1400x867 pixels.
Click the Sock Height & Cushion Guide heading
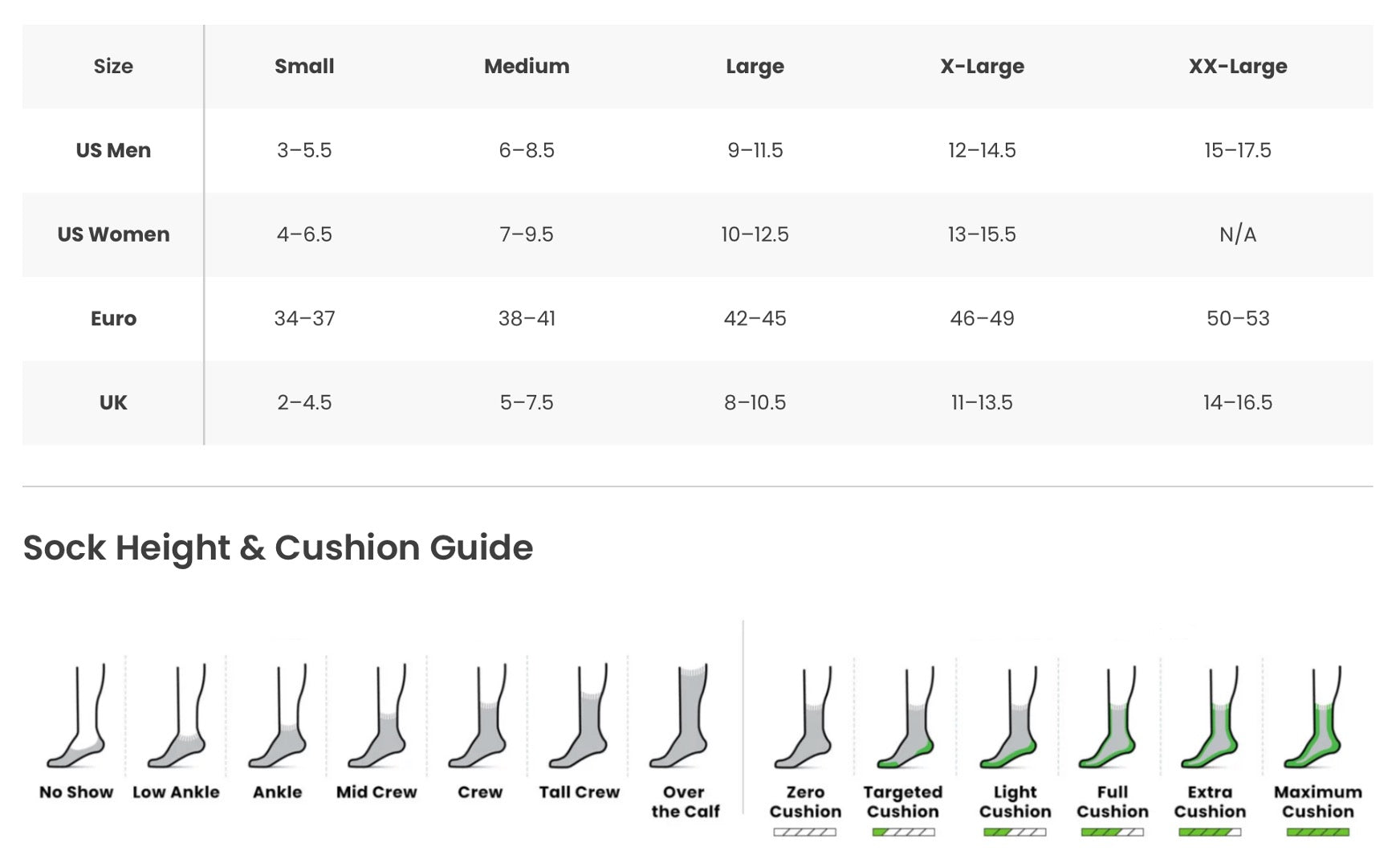(x=278, y=547)
